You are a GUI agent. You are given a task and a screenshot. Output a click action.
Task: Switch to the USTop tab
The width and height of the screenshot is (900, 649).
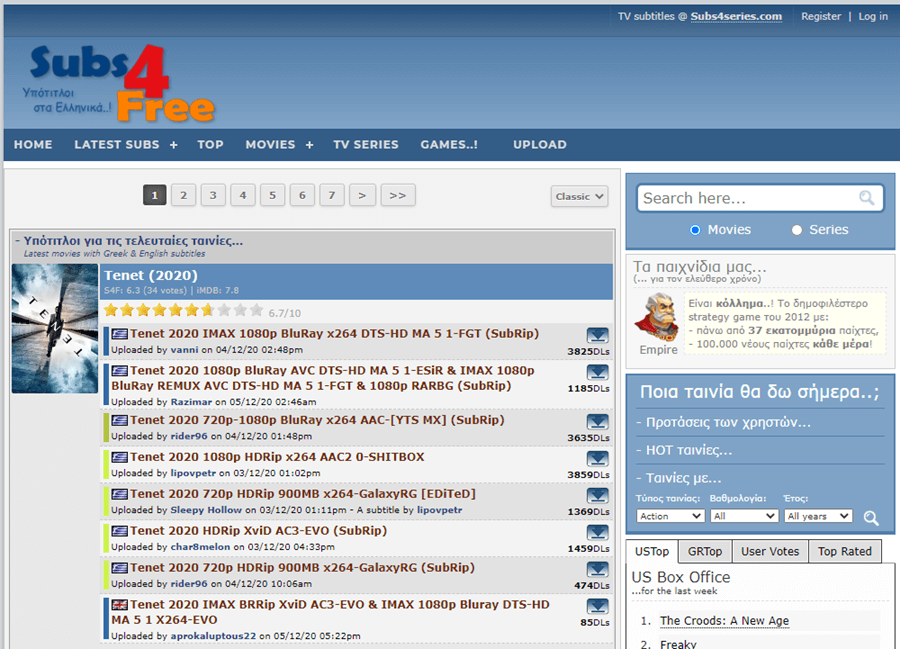coord(652,551)
